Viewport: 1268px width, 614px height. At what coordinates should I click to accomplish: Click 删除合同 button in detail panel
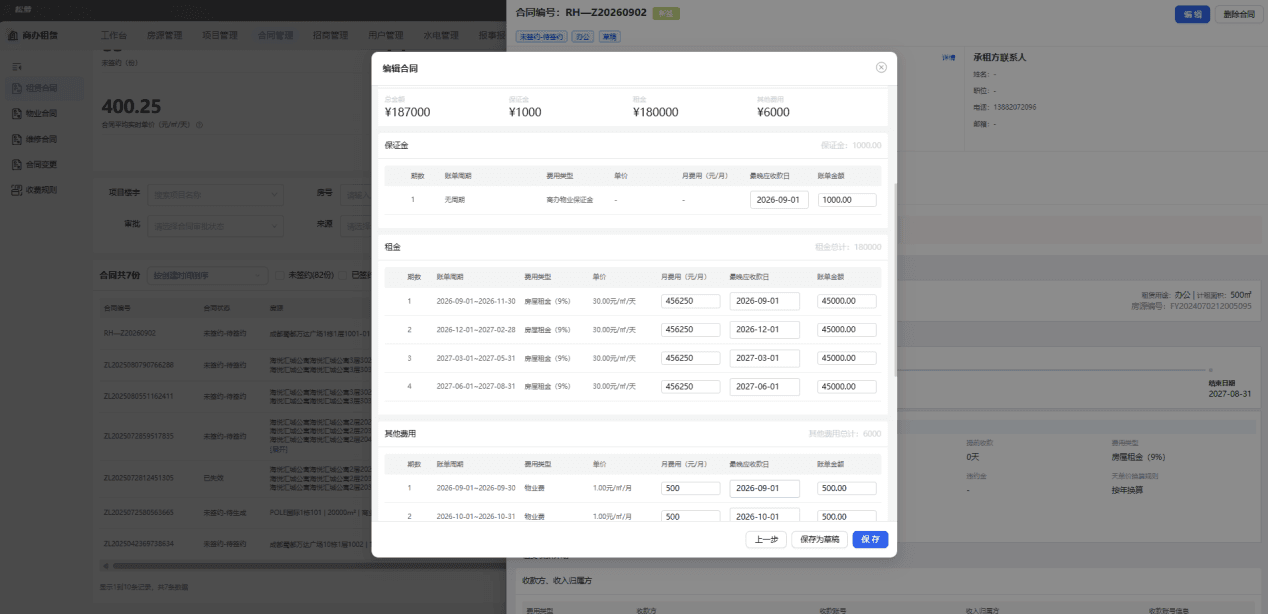click(x=1239, y=15)
